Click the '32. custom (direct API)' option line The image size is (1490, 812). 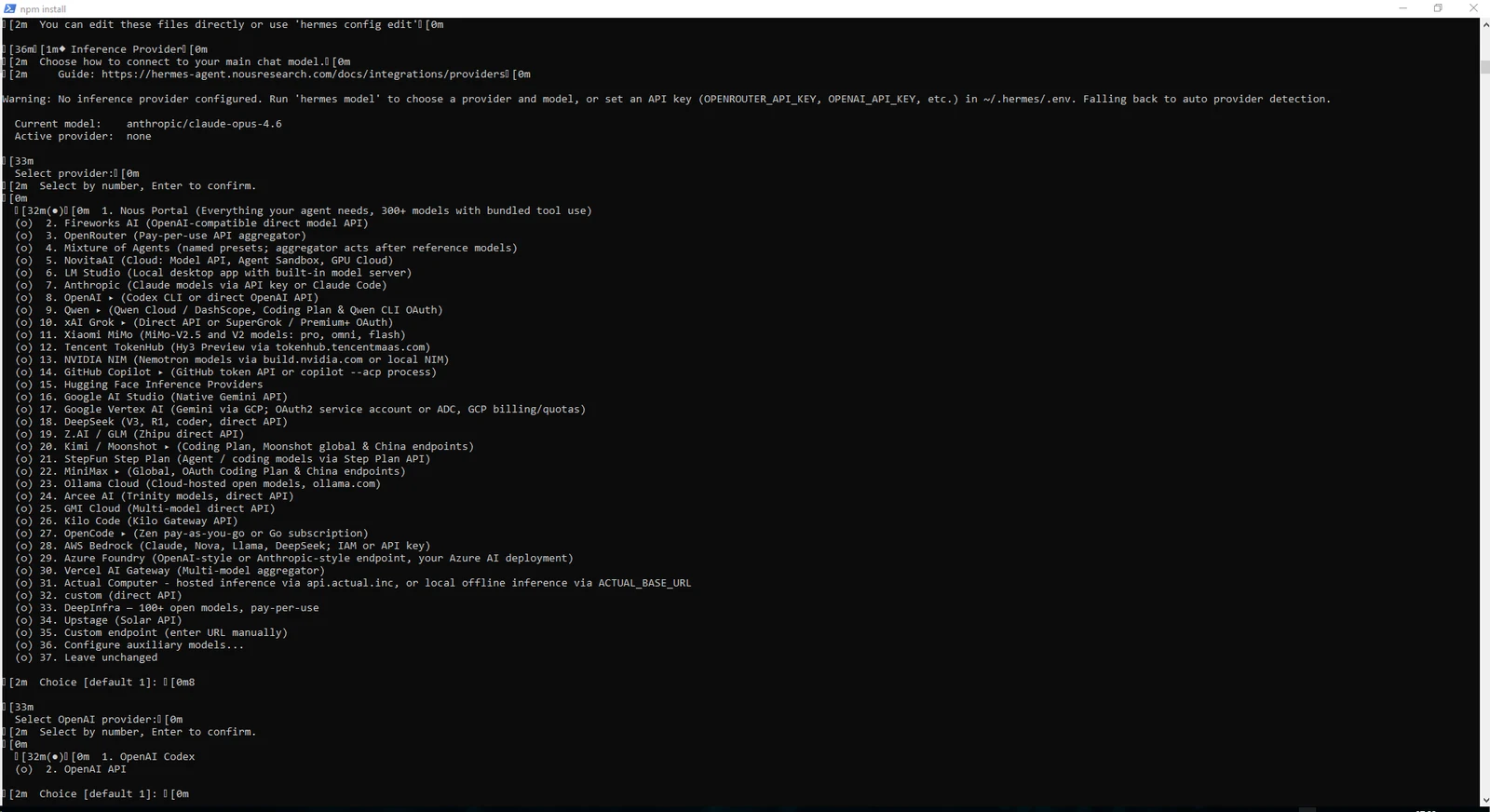pos(99,595)
